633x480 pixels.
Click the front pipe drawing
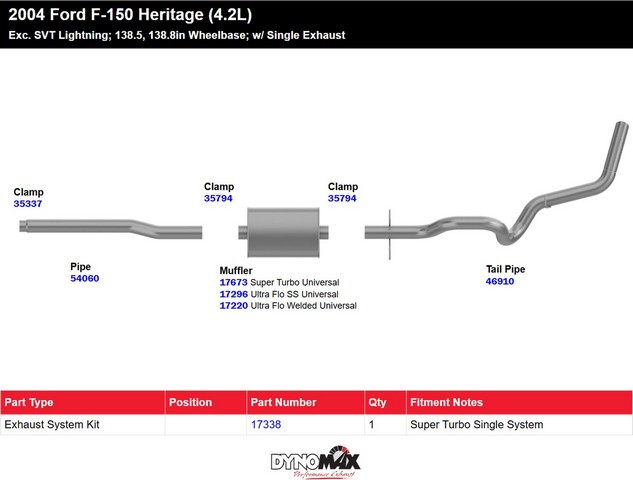click(x=110, y=228)
